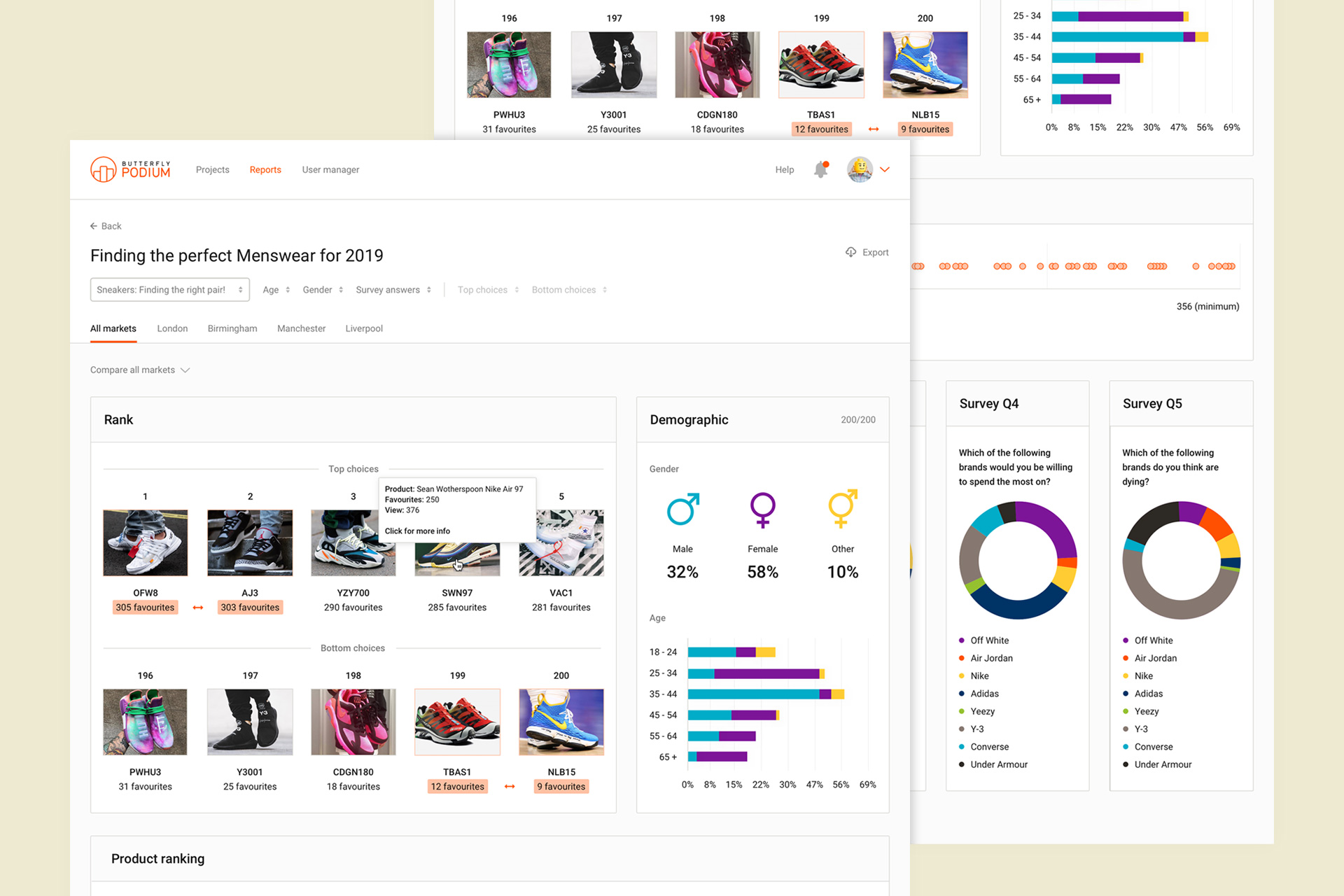Image resolution: width=1344 pixels, height=896 pixels.
Task: Click NLB15 thumbnail in the back window
Action: click(x=925, y=64)
